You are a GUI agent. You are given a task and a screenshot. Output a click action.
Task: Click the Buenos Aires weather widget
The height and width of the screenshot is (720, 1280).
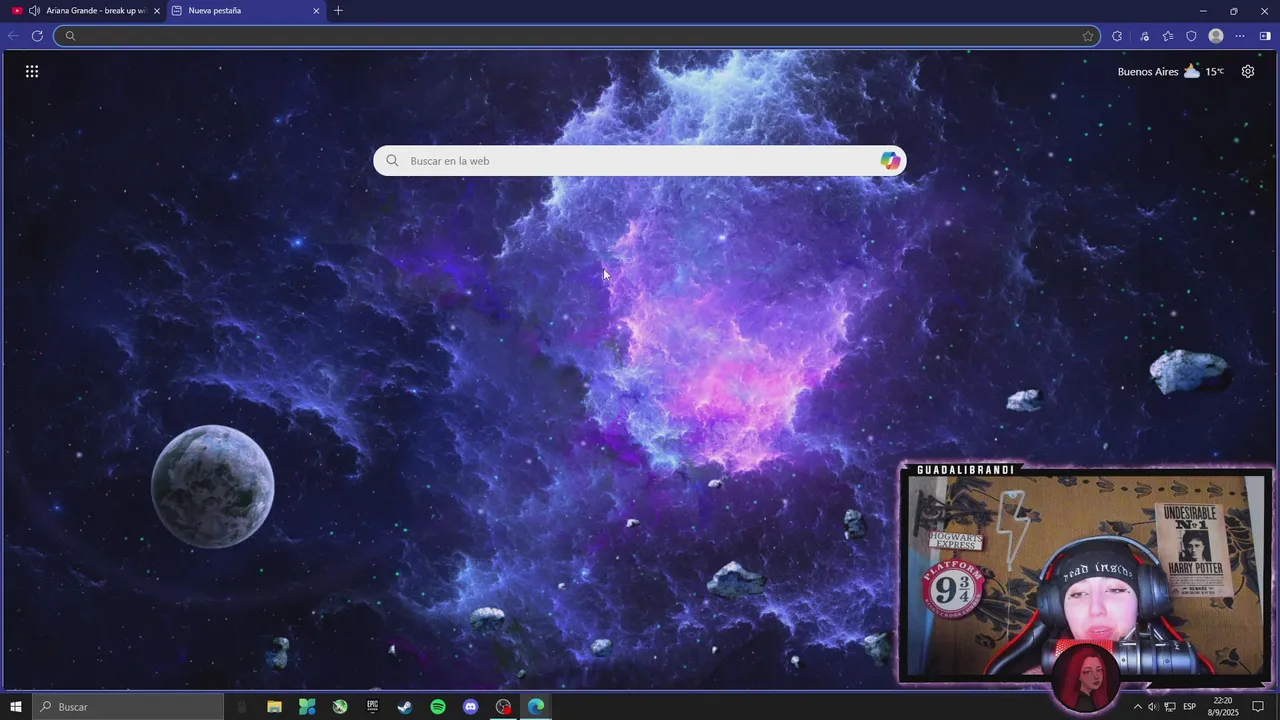tap(1171, 71)
